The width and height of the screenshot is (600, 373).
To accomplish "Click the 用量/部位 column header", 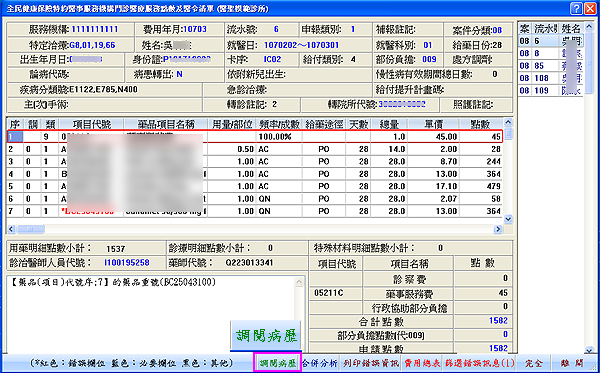I will tap(232, 124).
